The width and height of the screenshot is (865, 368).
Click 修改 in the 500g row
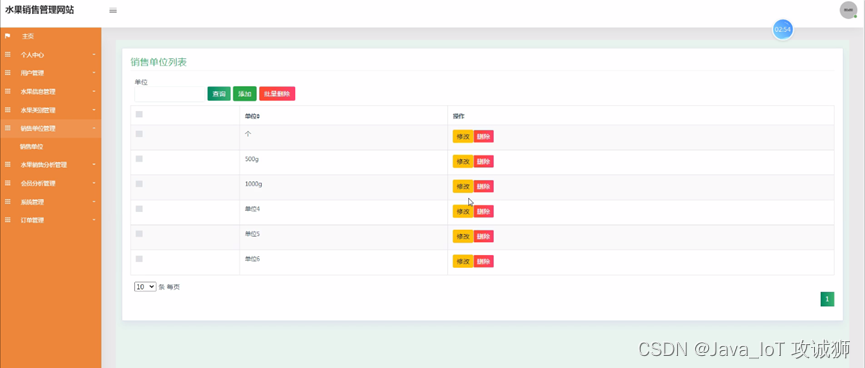coord(463,161)
